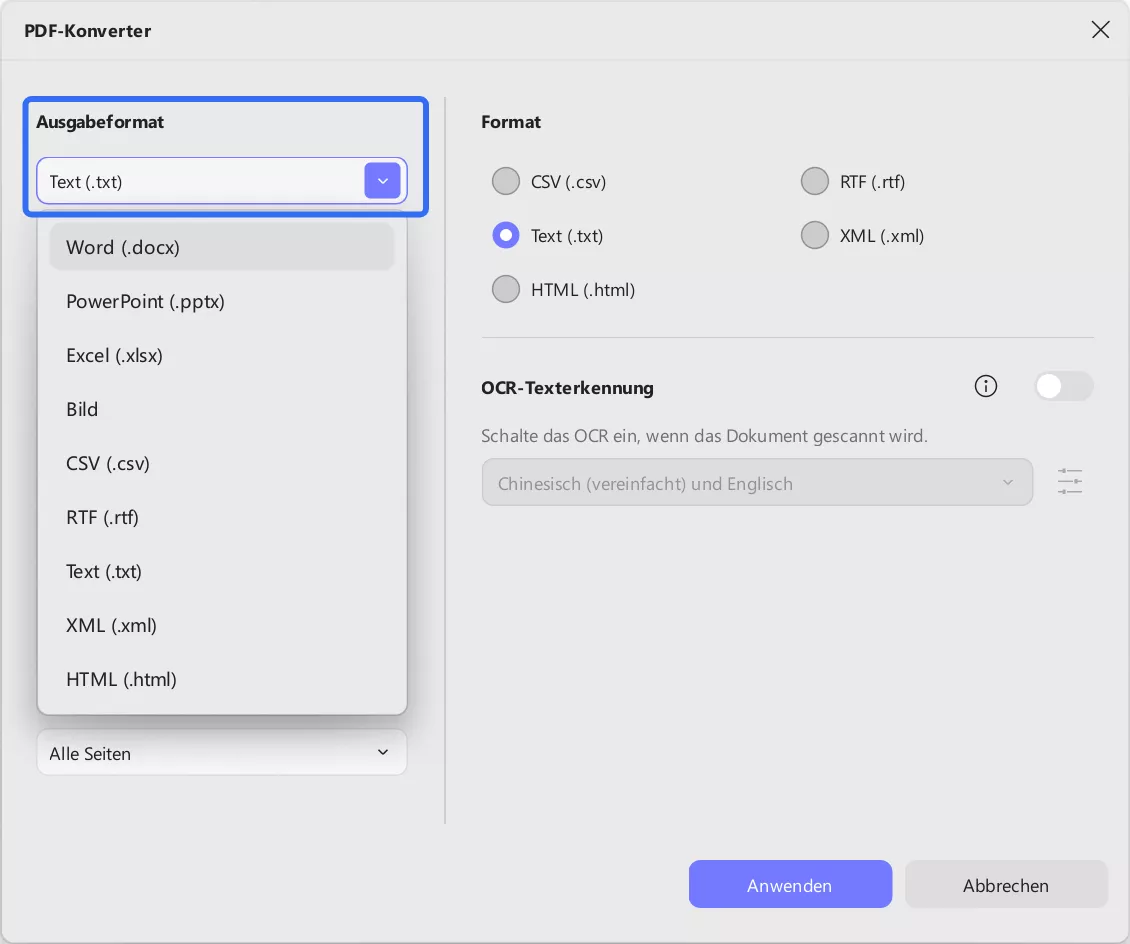
Task: Select the XML (.xml) radio button
Action: coord(815,236)
